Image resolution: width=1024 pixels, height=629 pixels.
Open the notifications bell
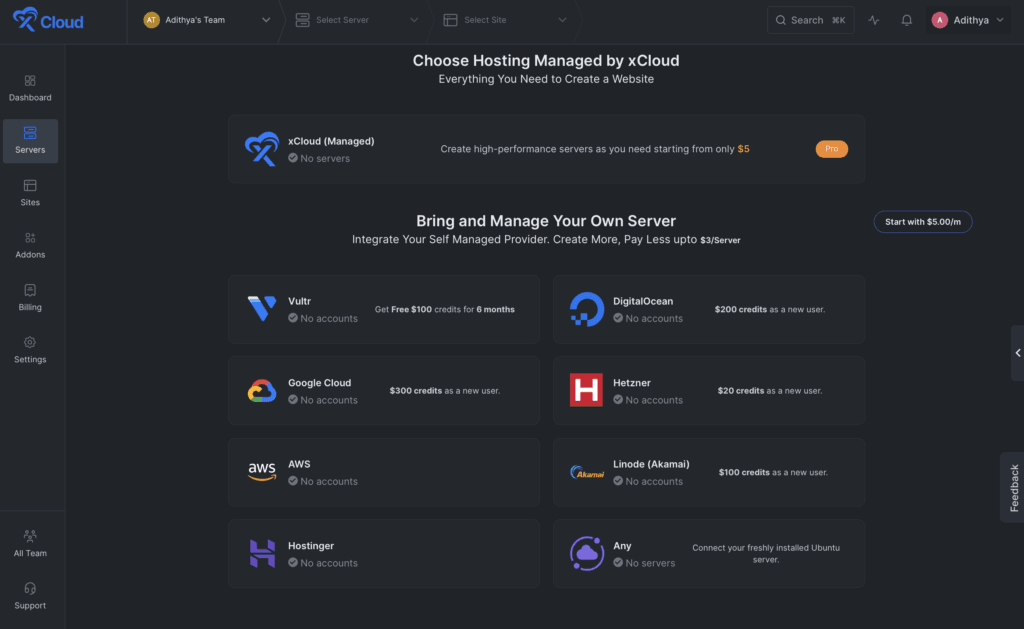click(906, 20)
